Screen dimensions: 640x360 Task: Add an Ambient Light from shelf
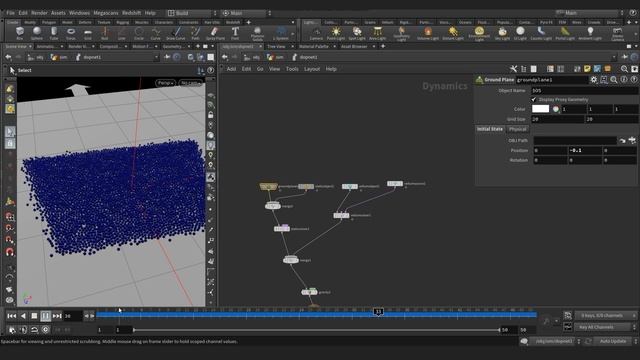click(590, 33)
